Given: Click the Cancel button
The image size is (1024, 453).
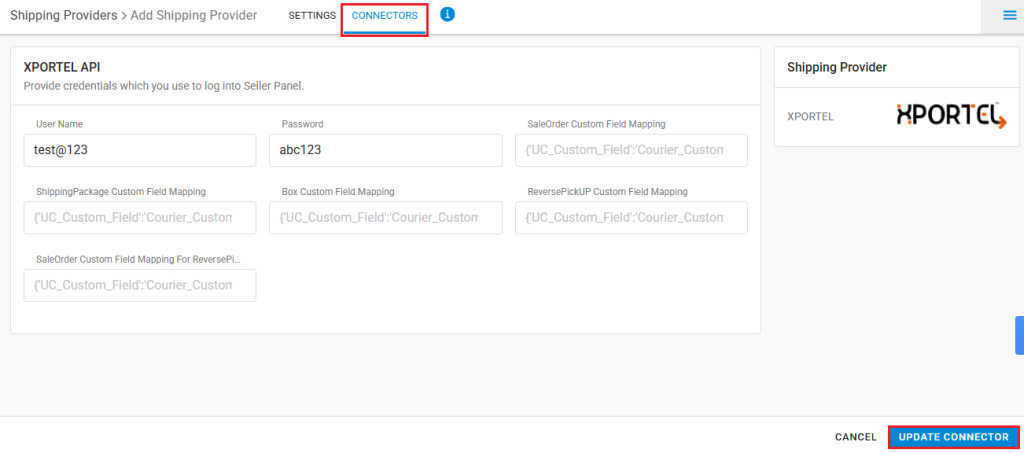Looking at the screenshot, I should 856,437.
